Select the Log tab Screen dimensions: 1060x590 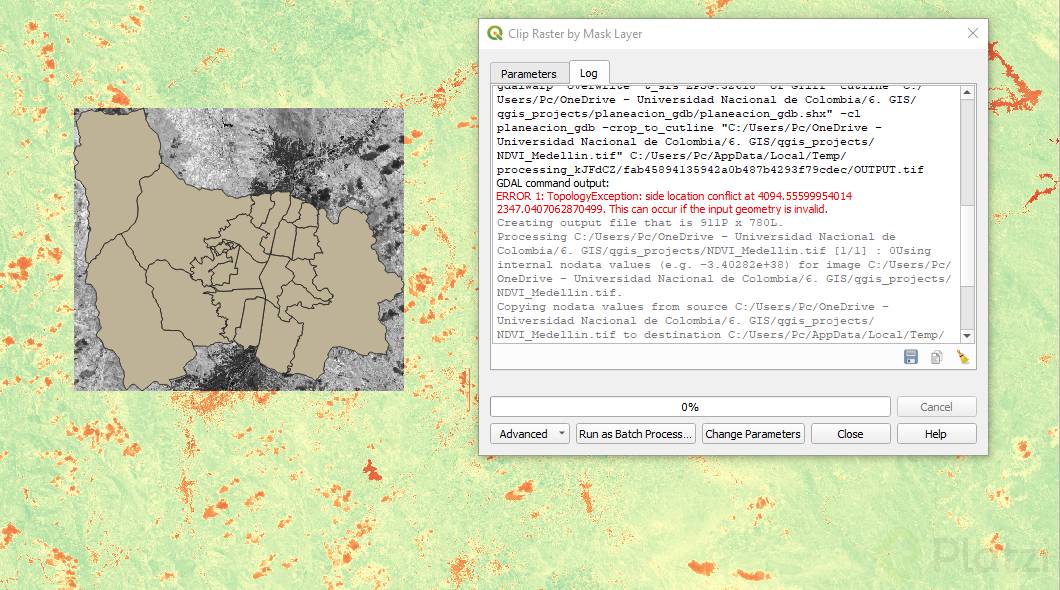(588, 73)
